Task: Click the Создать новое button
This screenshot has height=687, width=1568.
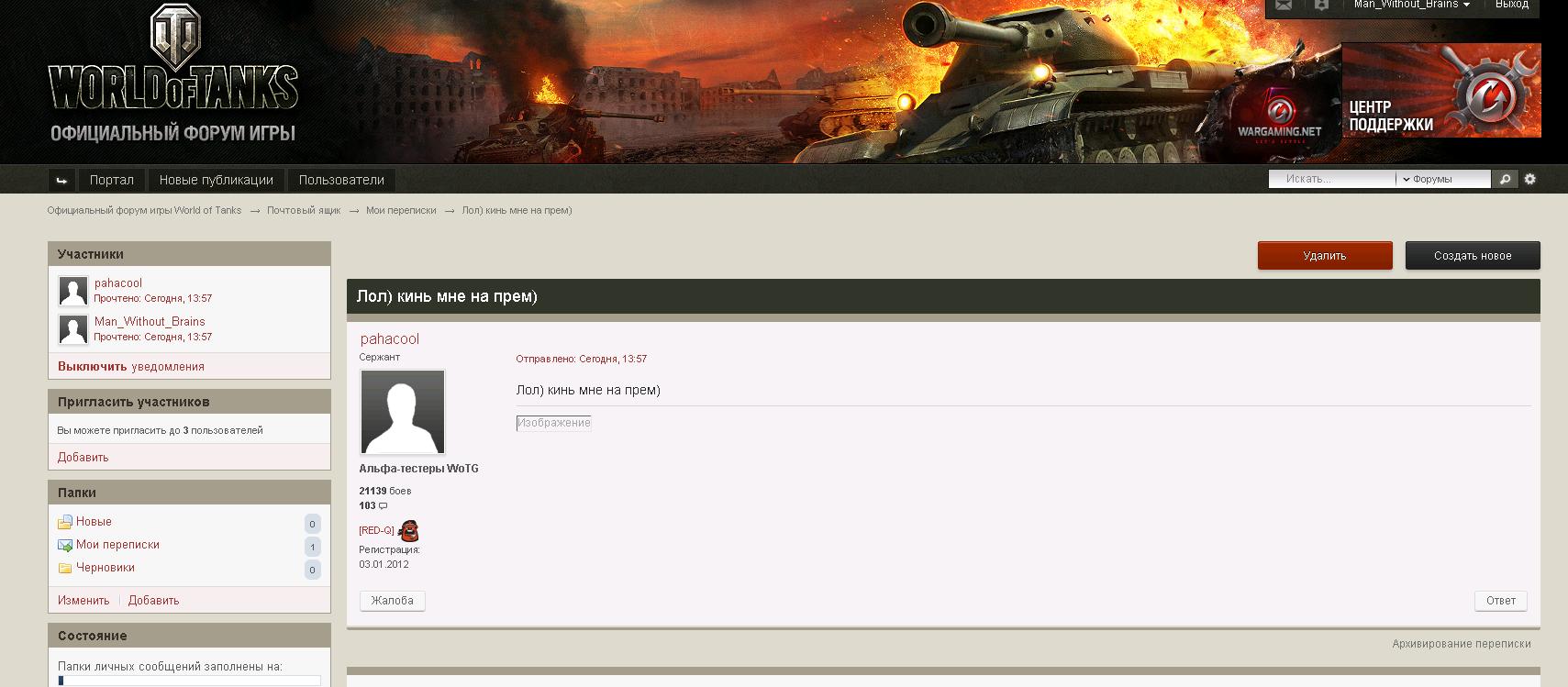Action: click(1473, 256)
